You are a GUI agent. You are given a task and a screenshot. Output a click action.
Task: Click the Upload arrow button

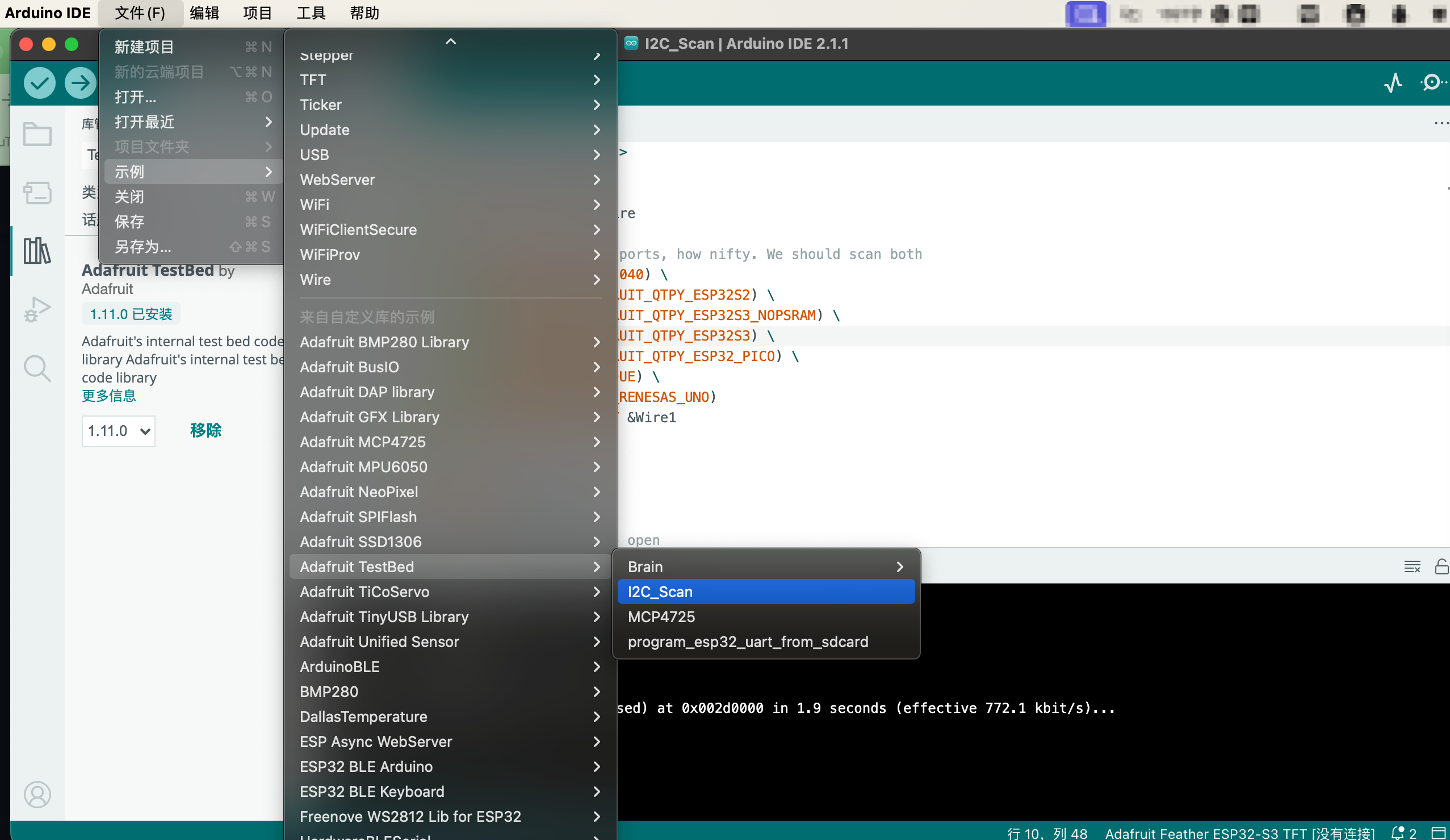(80, 83)
